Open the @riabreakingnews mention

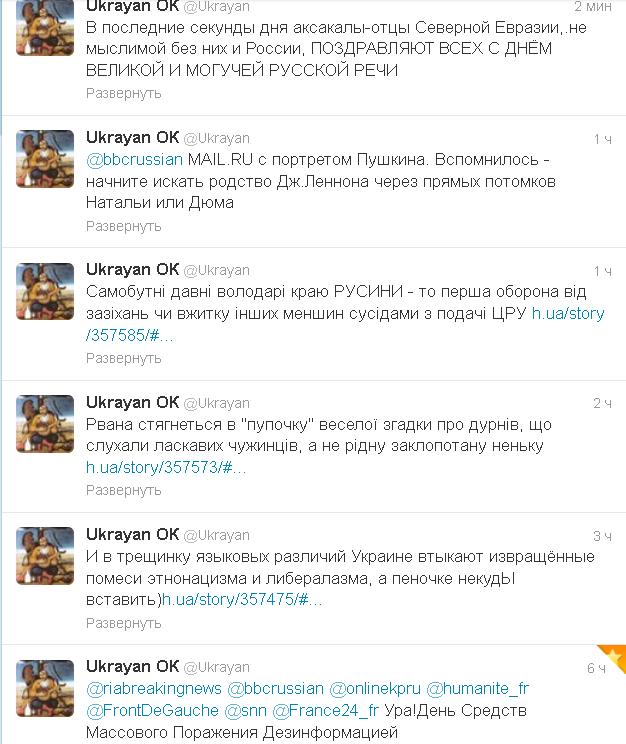point(154,688)
